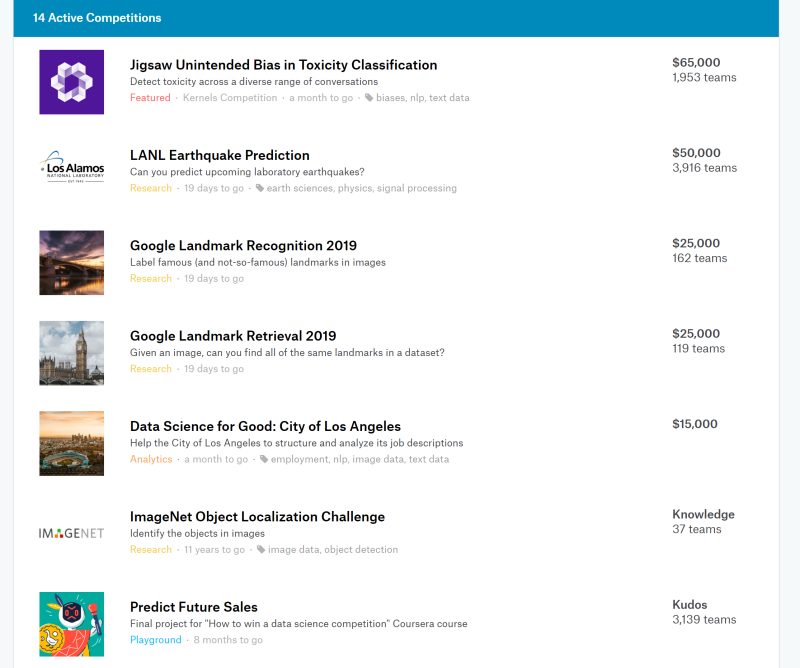Screen dimensions: 800x668
Task: Click the $50,000 prize amount
Action: pyautogui.click(x=696, y=153)
